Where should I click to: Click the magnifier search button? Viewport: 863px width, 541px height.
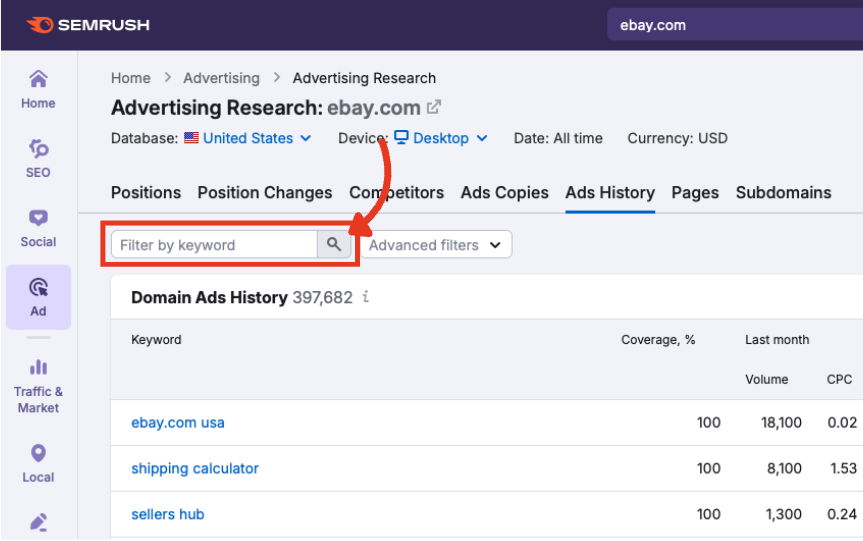[334, 245]
